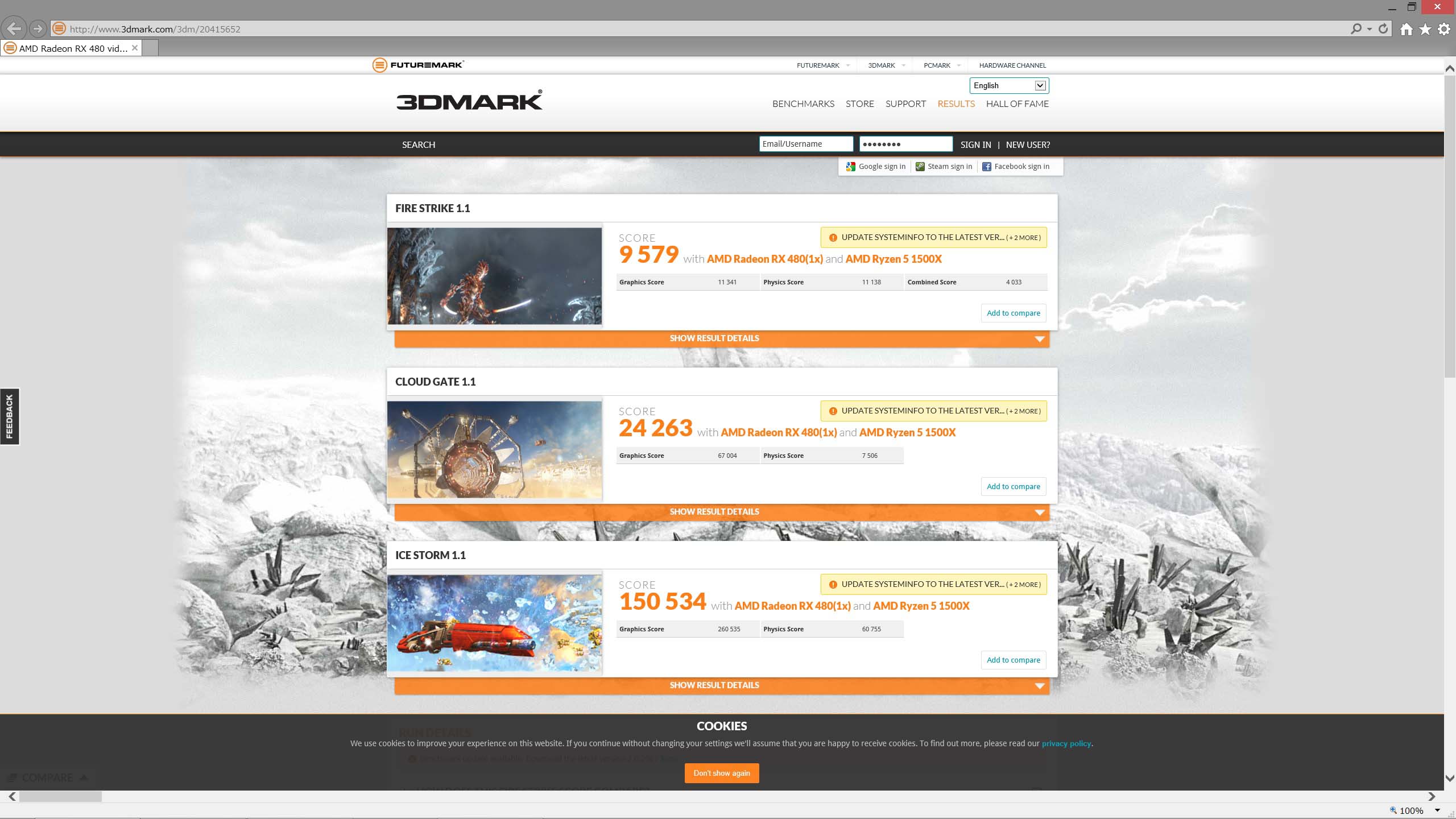This screenshot has width=1456, height=819.
Task: Click the horizontal scrollbar thumb
Action: click(60, 797)
